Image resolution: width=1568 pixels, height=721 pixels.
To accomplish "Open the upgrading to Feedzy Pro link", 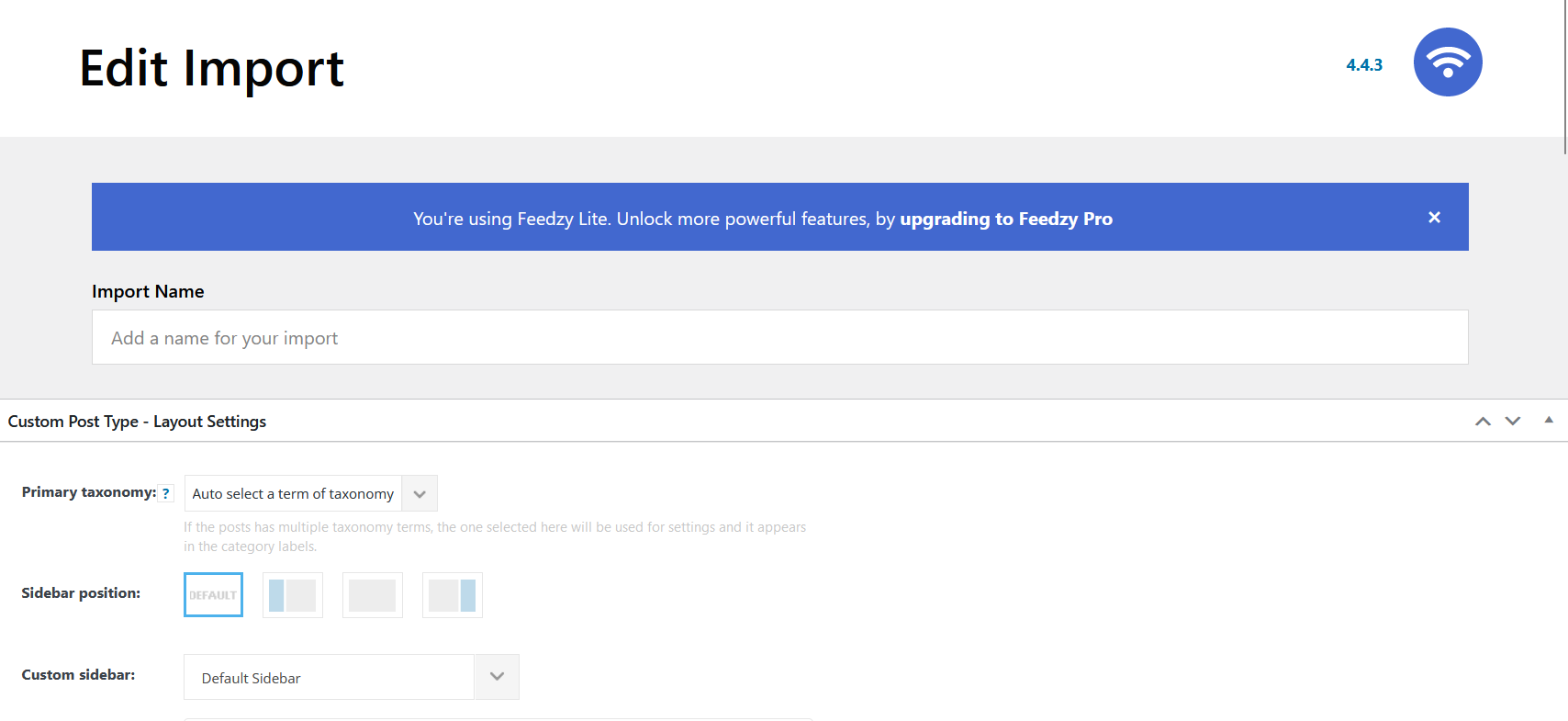I will coord(1006,219).
